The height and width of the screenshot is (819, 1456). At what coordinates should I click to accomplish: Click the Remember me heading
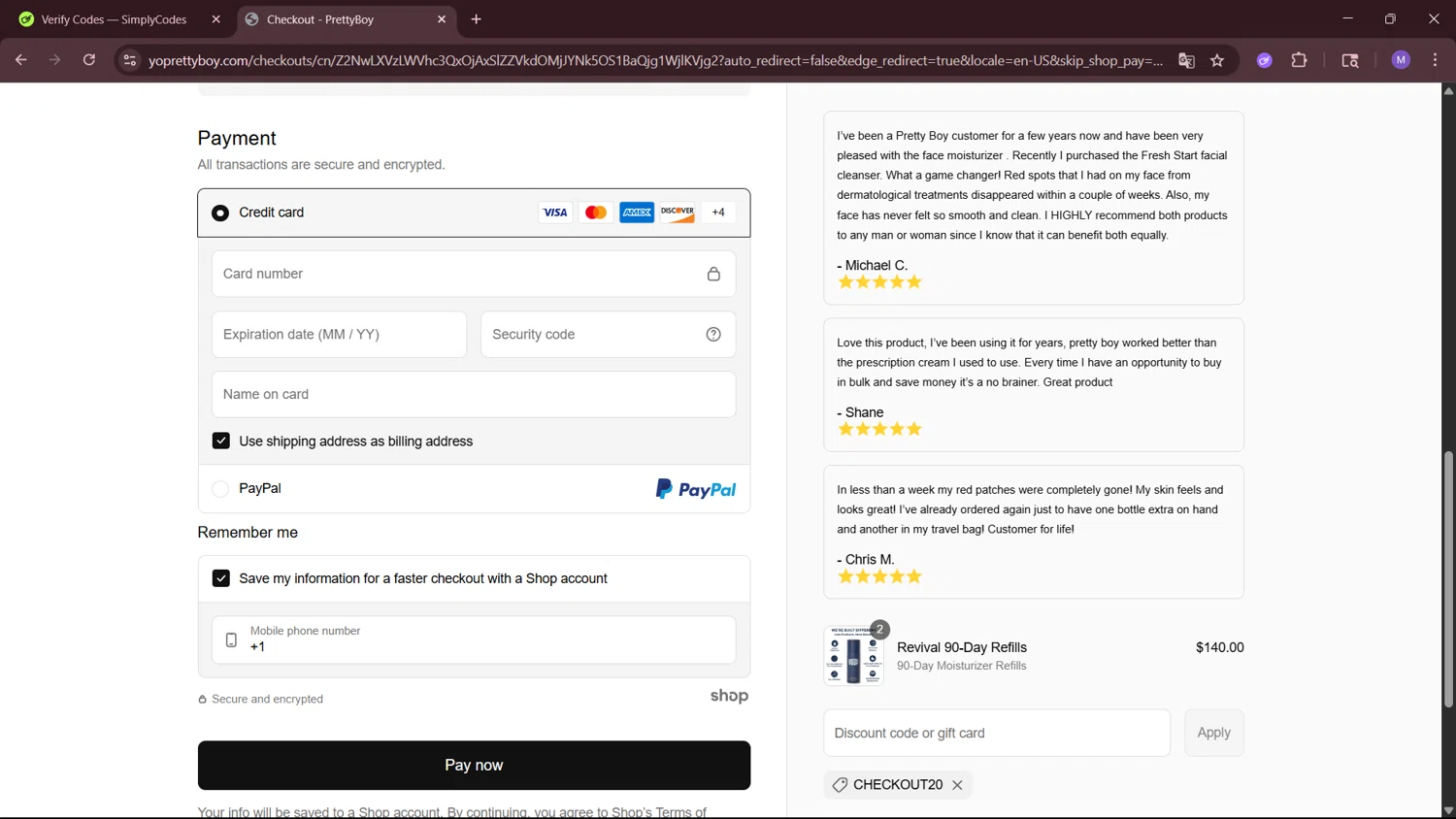[248, 533]
